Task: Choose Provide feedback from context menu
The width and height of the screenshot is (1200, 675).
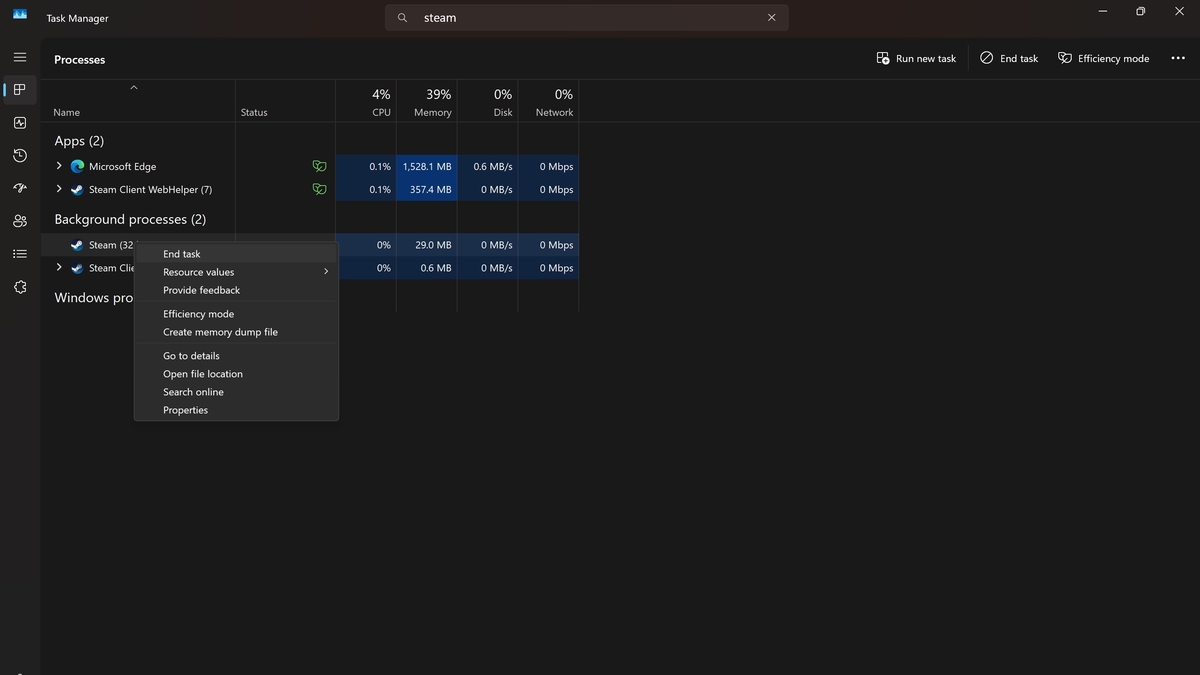Action: (x=236, y=290)
